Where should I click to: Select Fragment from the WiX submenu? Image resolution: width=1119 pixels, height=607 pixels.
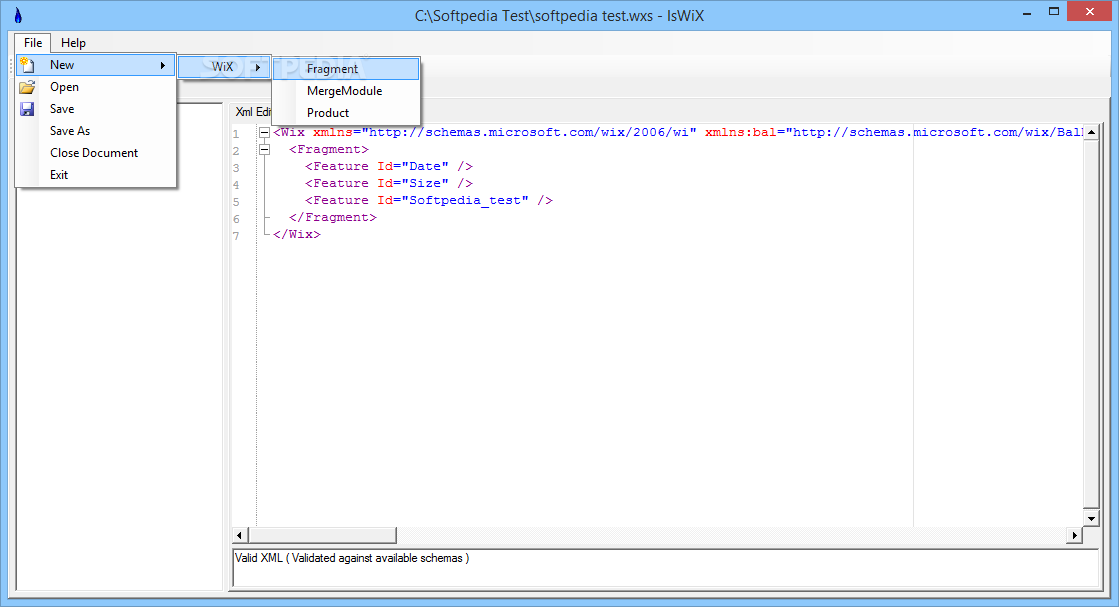(x=346, y=69)
